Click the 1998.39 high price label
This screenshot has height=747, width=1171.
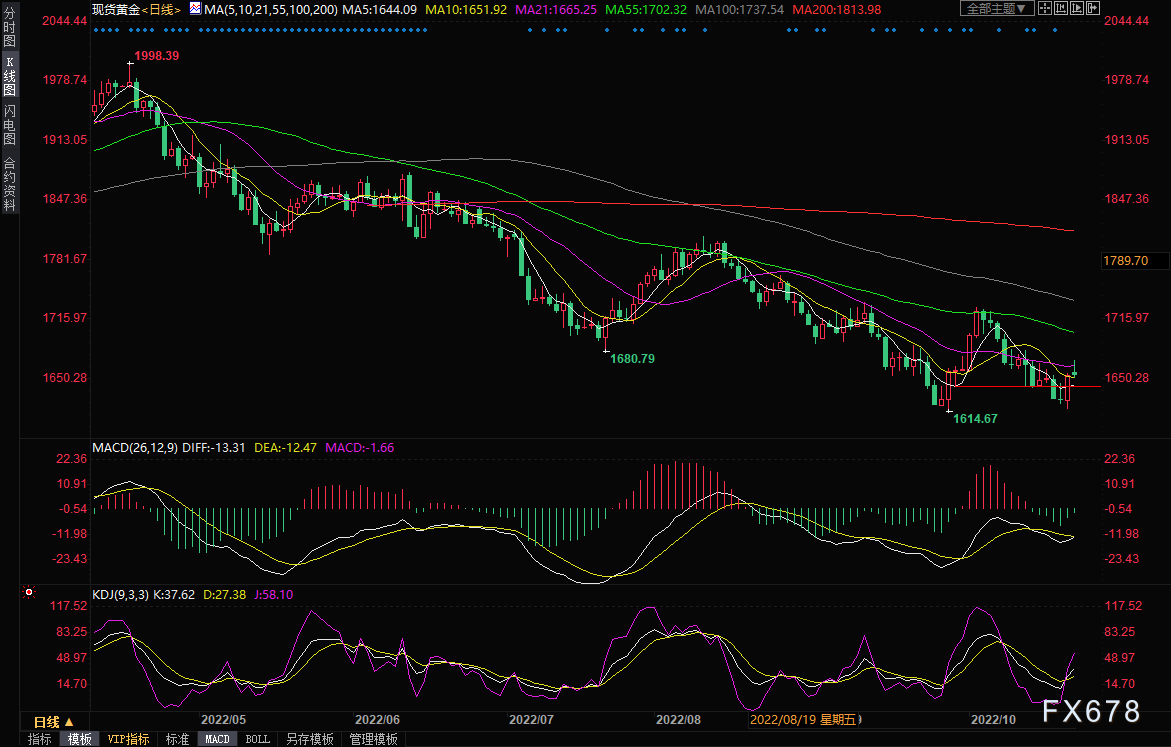pos(157,55)
